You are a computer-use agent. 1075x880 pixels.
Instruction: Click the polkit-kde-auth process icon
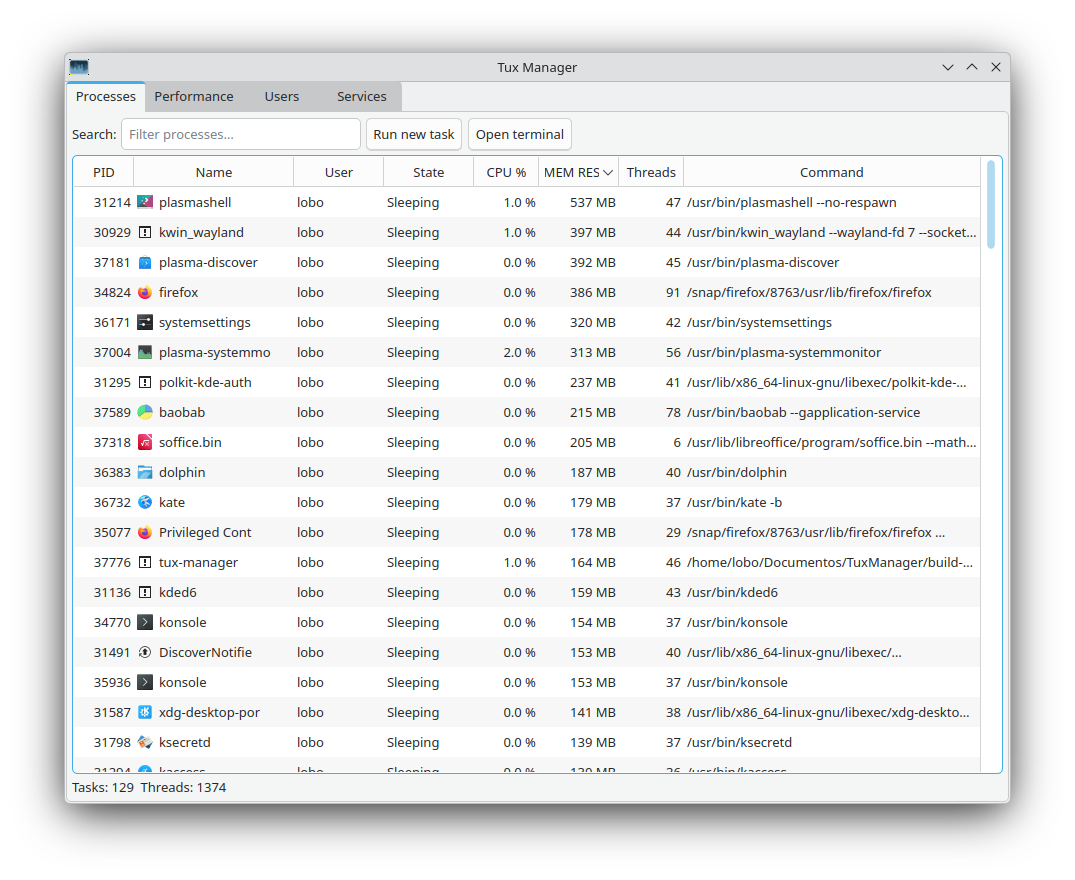(x=145, y=382)
